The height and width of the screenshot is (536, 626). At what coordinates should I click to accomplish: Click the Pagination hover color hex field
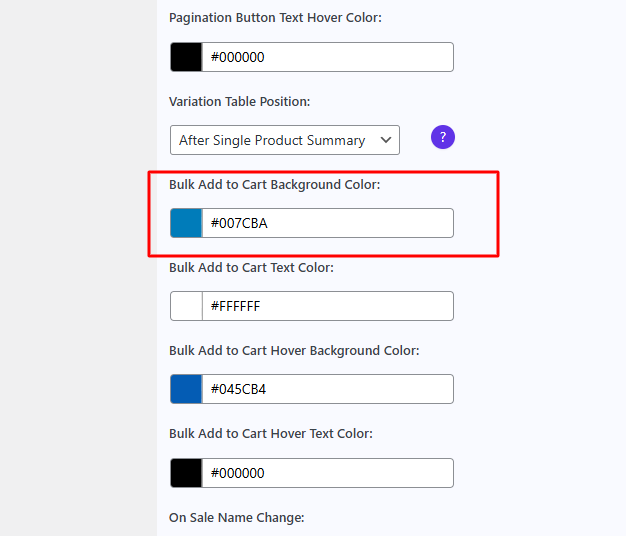tap(327, 57)
